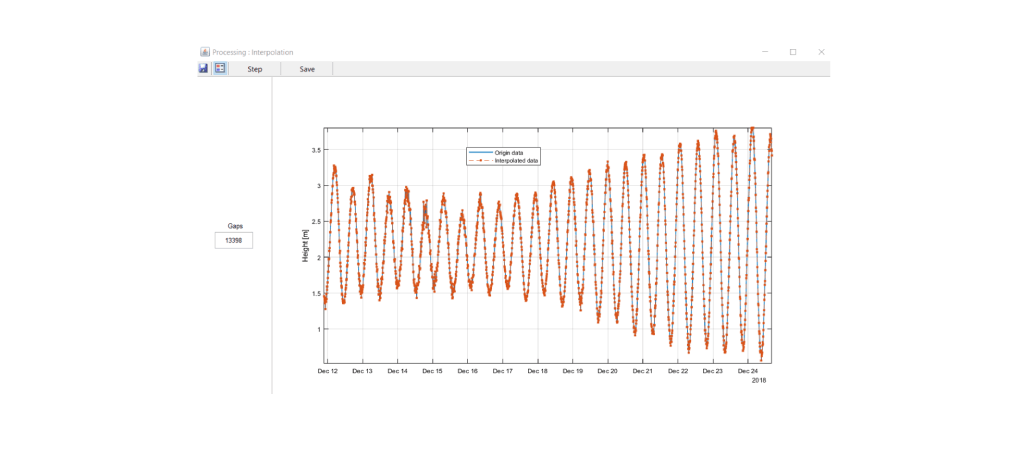Click the Dec 12 x-axis tick label
Image resolution: width=1024 pixels, height=461 pixels.
tap(328, 371)
